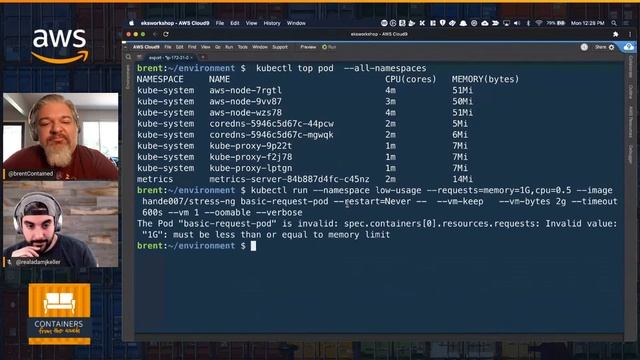The image size is (640, 360).
Task: Open the Cloud9 Run menu
Action: click(x=229, y=47)
